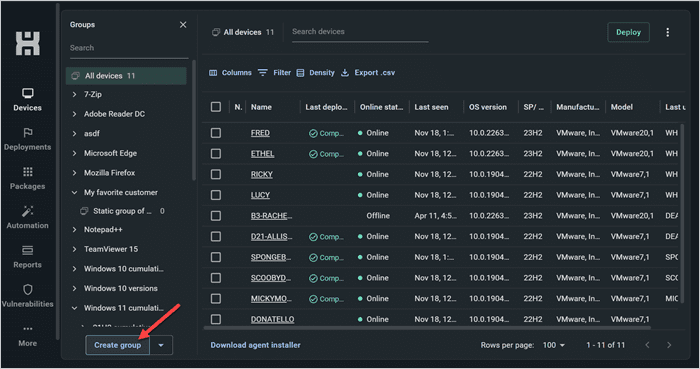Click the Search devices field
Viewport: 700px width, 369px height.
[x=360, y=32]
